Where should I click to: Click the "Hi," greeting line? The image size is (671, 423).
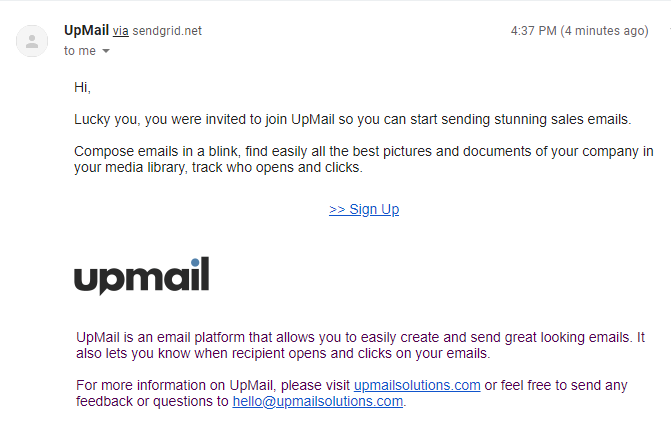click(x=82, y=88)
